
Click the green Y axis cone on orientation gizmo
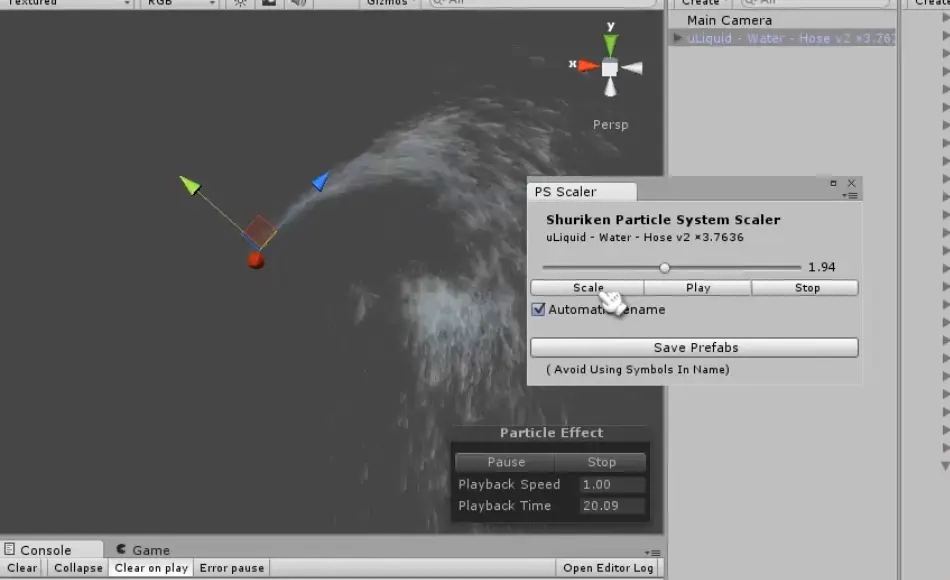[610, 45]
